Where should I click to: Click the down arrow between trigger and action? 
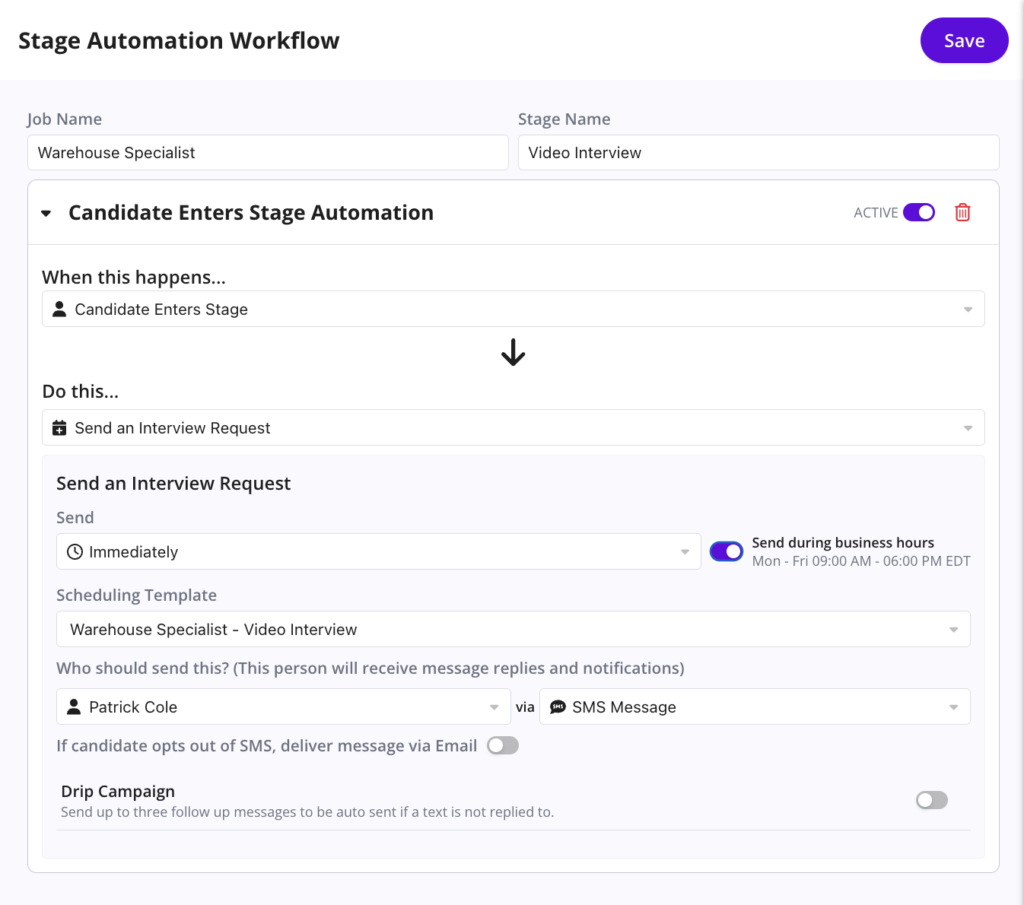(x=513, y=352)
